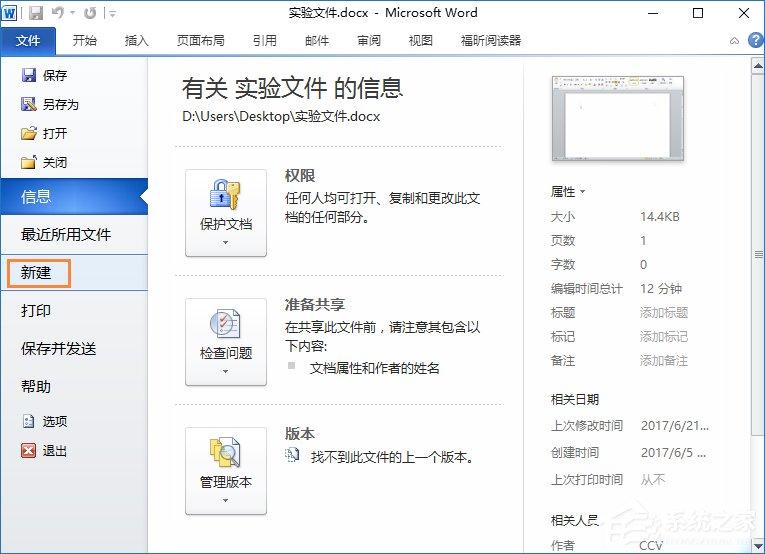
Task: Click 打开 in the backstage menu
Action: [x=44, y=133]
